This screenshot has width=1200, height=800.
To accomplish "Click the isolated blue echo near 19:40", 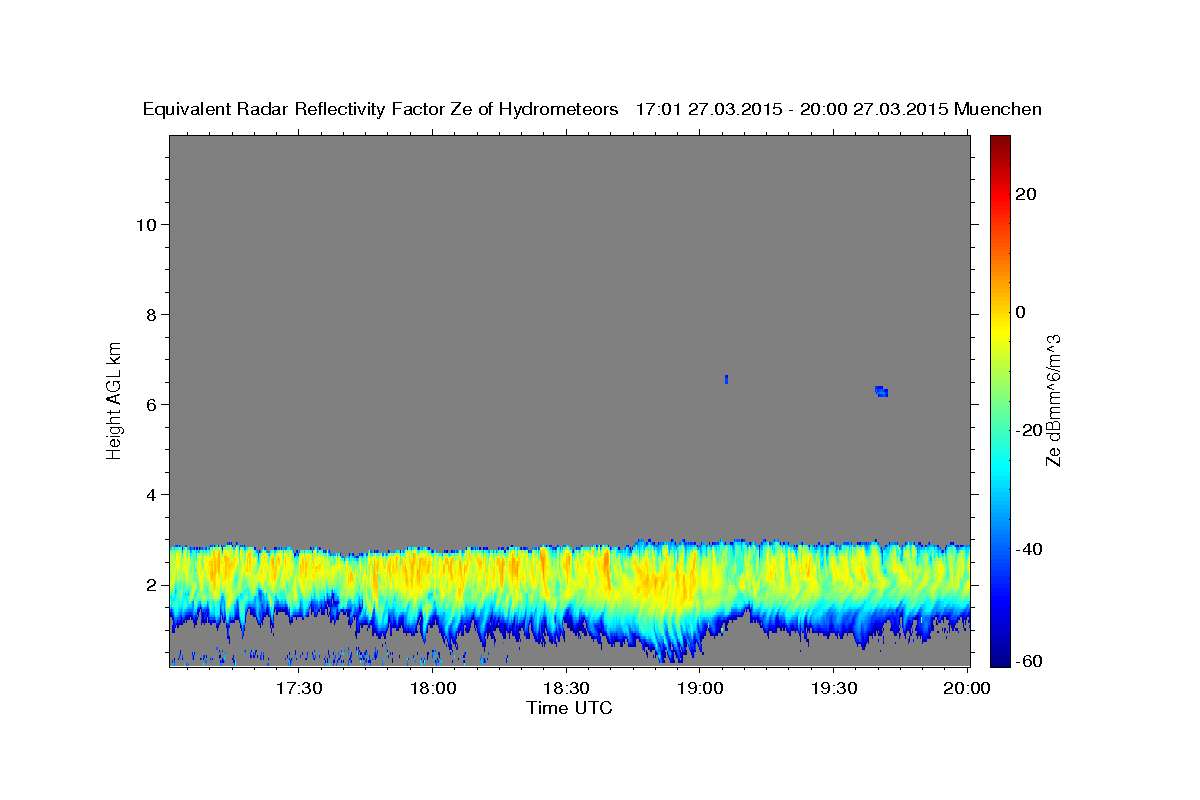I will click(881, 391).
